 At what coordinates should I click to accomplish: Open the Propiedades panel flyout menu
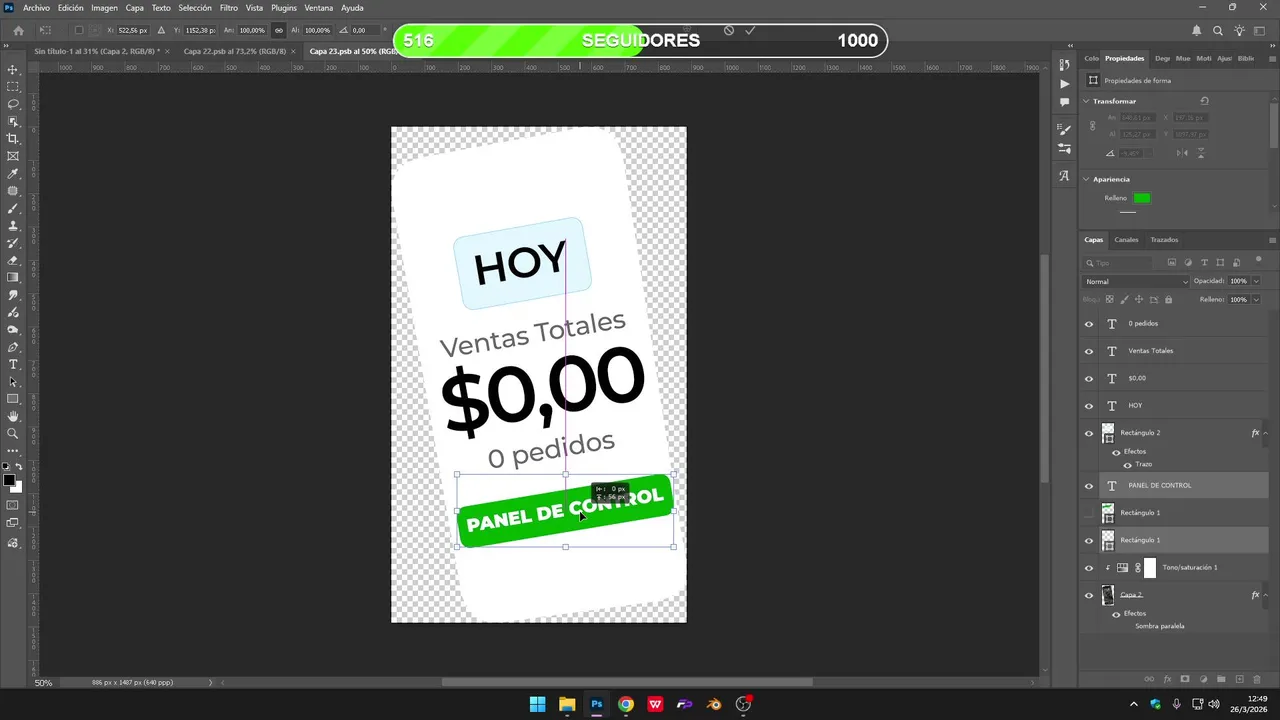1272,59
